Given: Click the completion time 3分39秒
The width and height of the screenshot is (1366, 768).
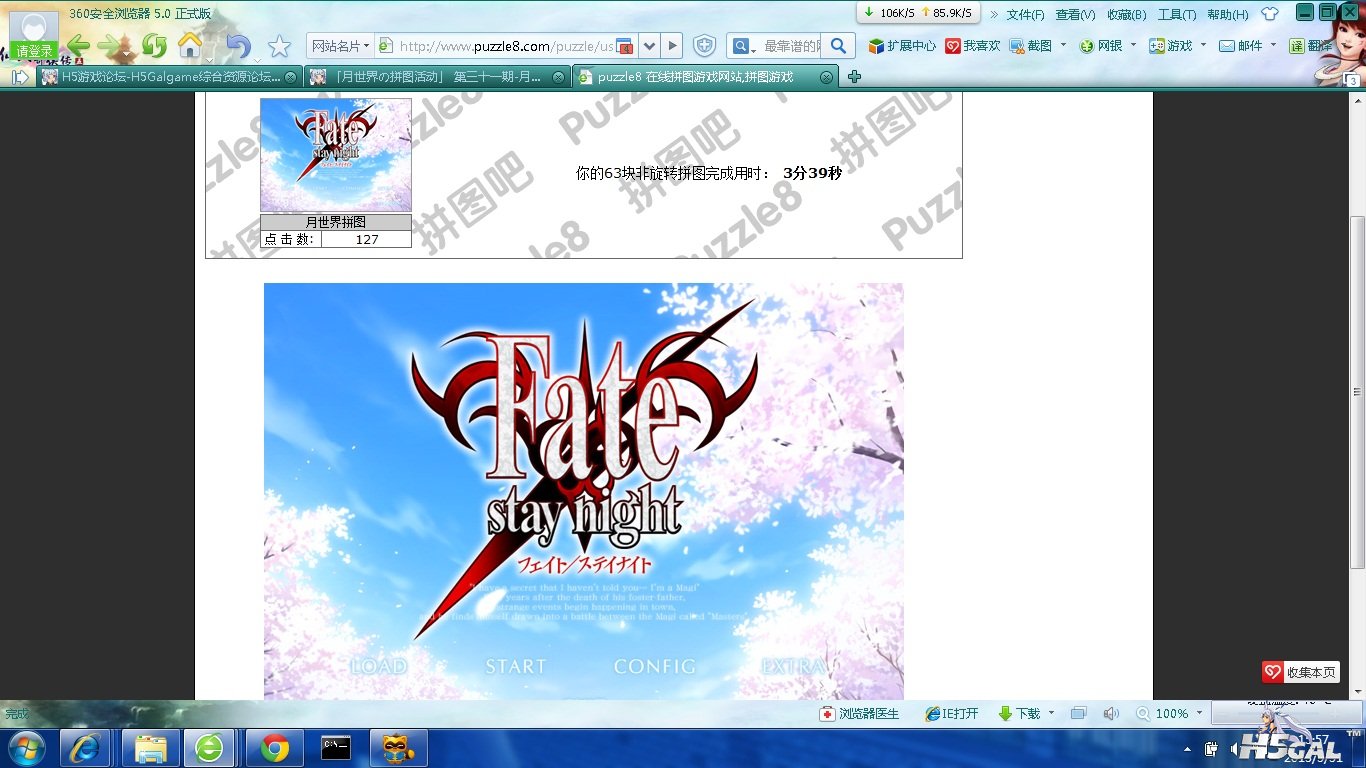Looking at the screenshot, I should (813, 173).
